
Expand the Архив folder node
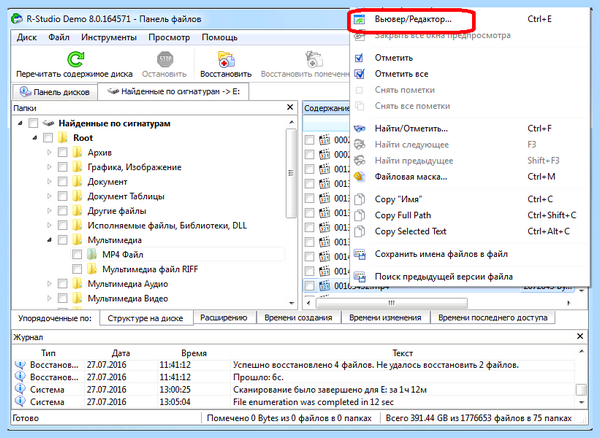click(49, 152)
